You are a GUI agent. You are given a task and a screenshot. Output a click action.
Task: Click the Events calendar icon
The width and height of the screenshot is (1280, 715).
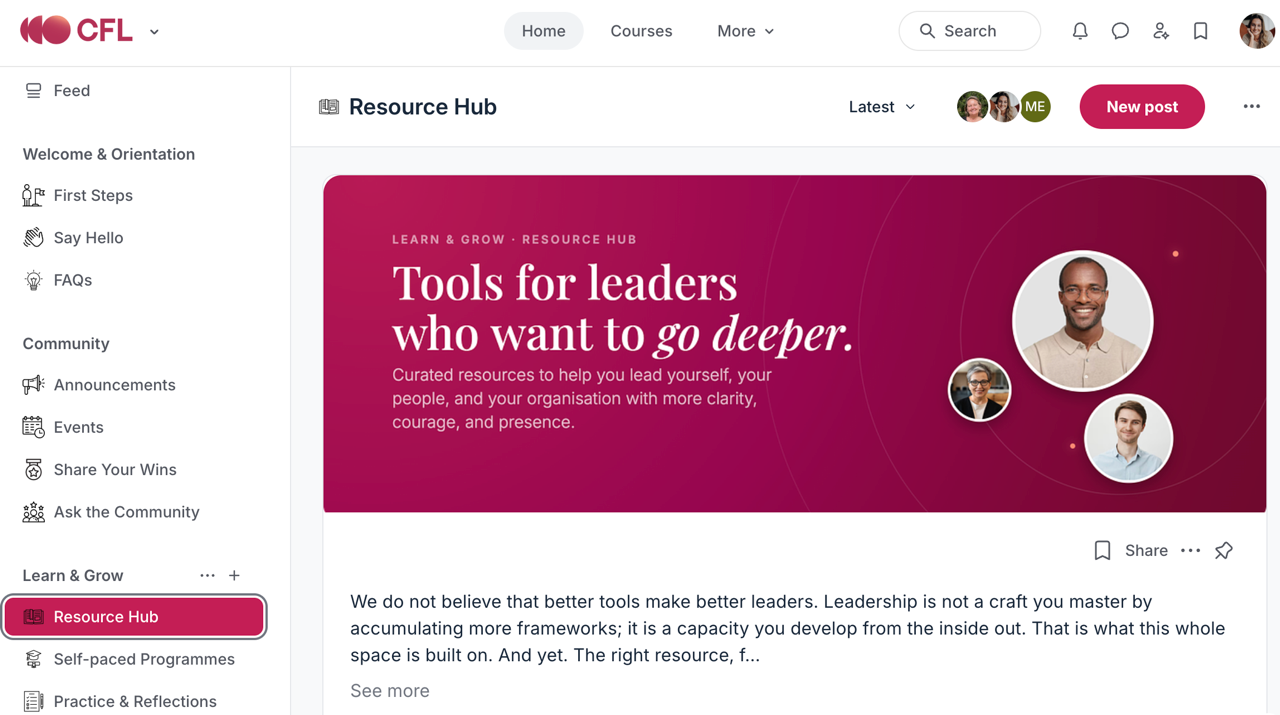[x=33, y=427]
